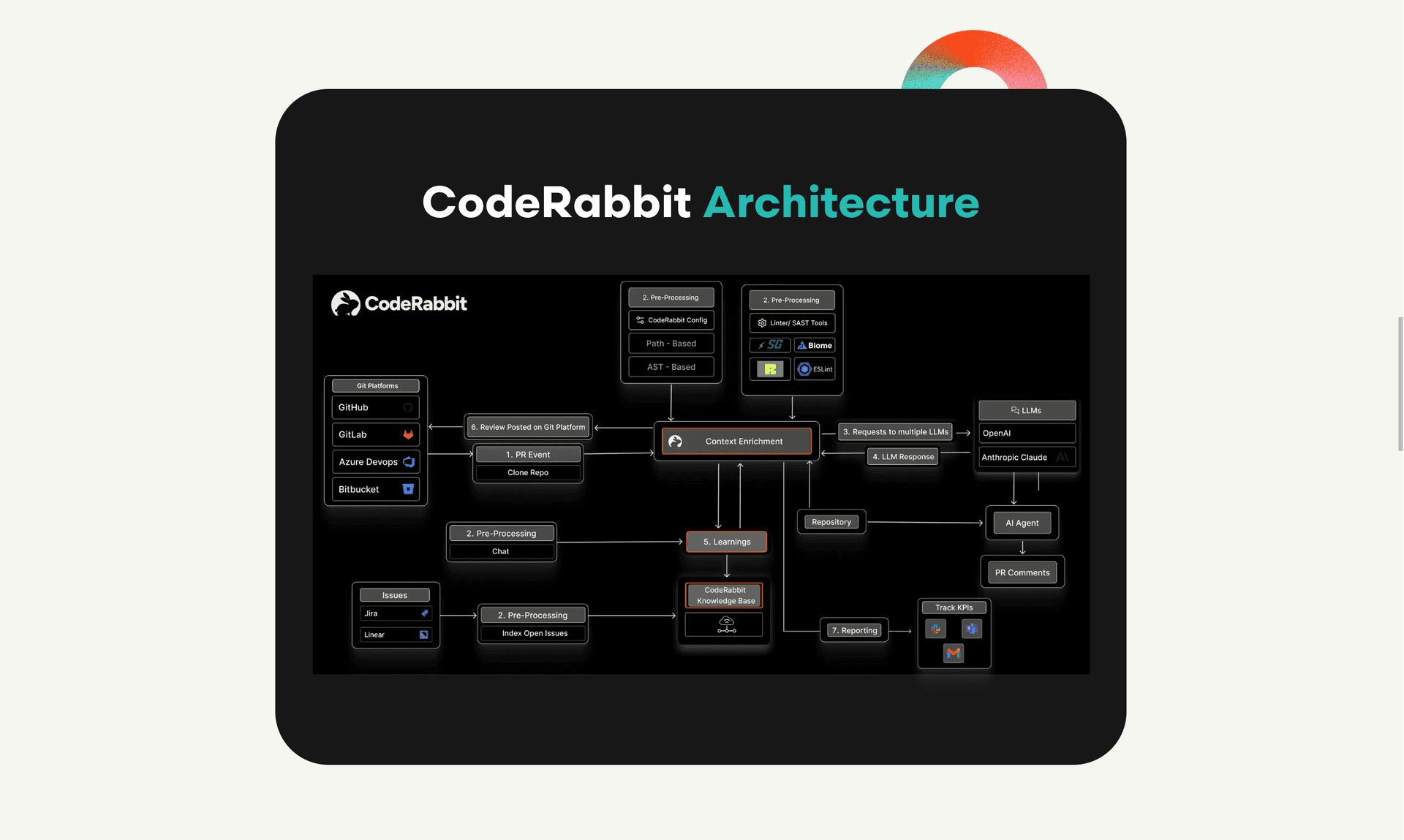1404x840 pixels.
Task: Click the 'AI Agent' box
Action: click(1022, 523)
